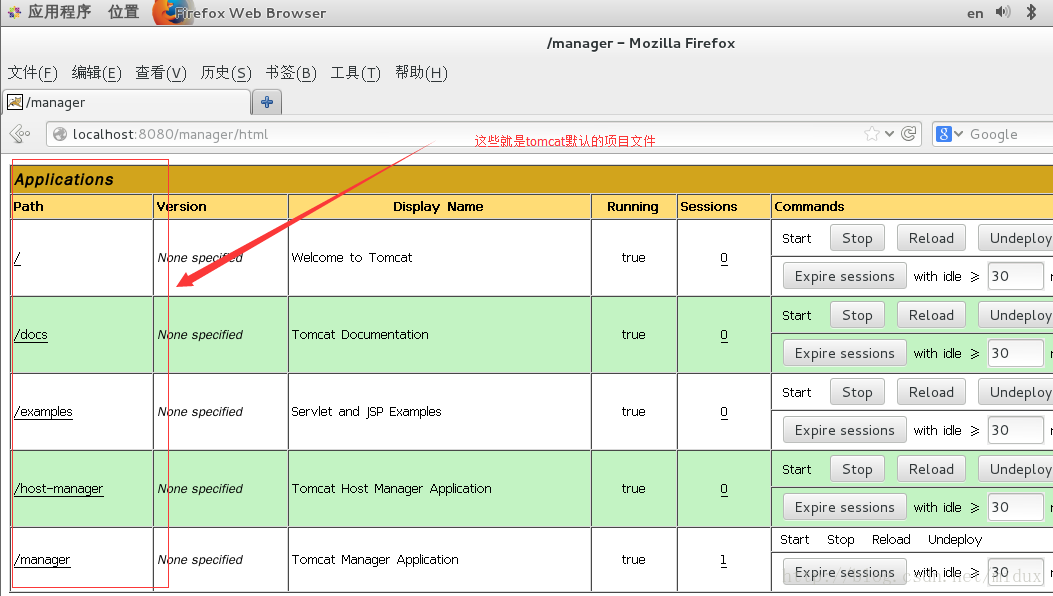This screenshot has width=1053, height=596.
Task: Open the 工具(T) tools menu
Action: tap(355, 73)
